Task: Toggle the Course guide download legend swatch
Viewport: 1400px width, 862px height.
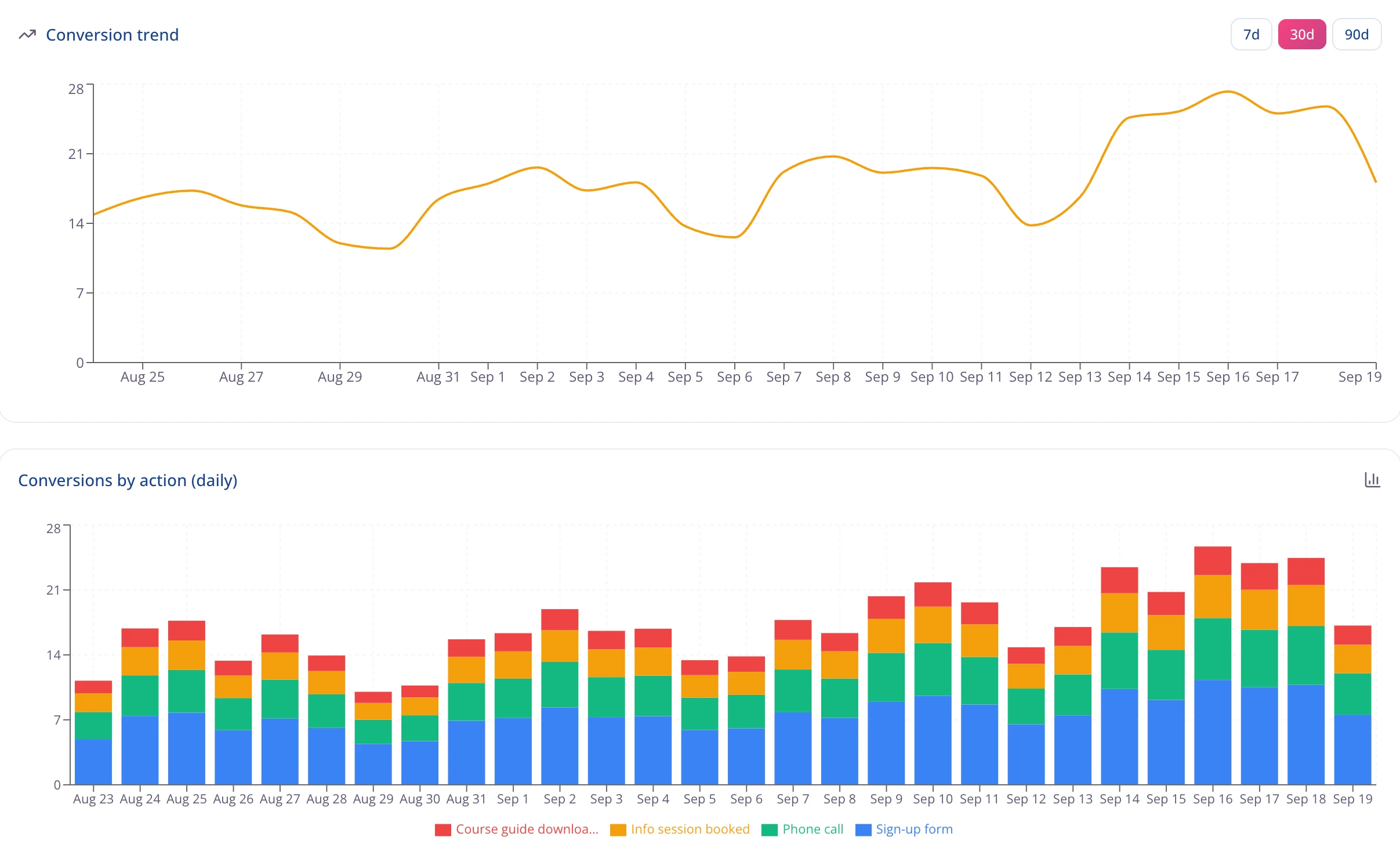Action: tap(443, 830)
